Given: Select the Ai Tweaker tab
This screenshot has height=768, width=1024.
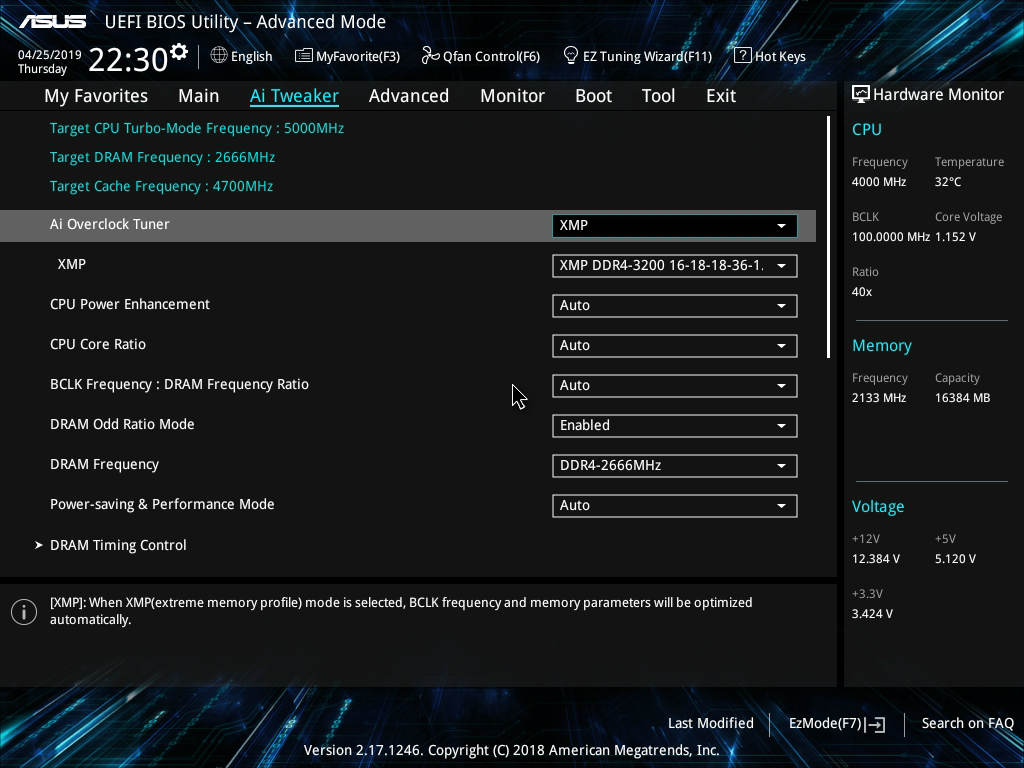Looking at the screenshot, I should (x=294, y=96).
